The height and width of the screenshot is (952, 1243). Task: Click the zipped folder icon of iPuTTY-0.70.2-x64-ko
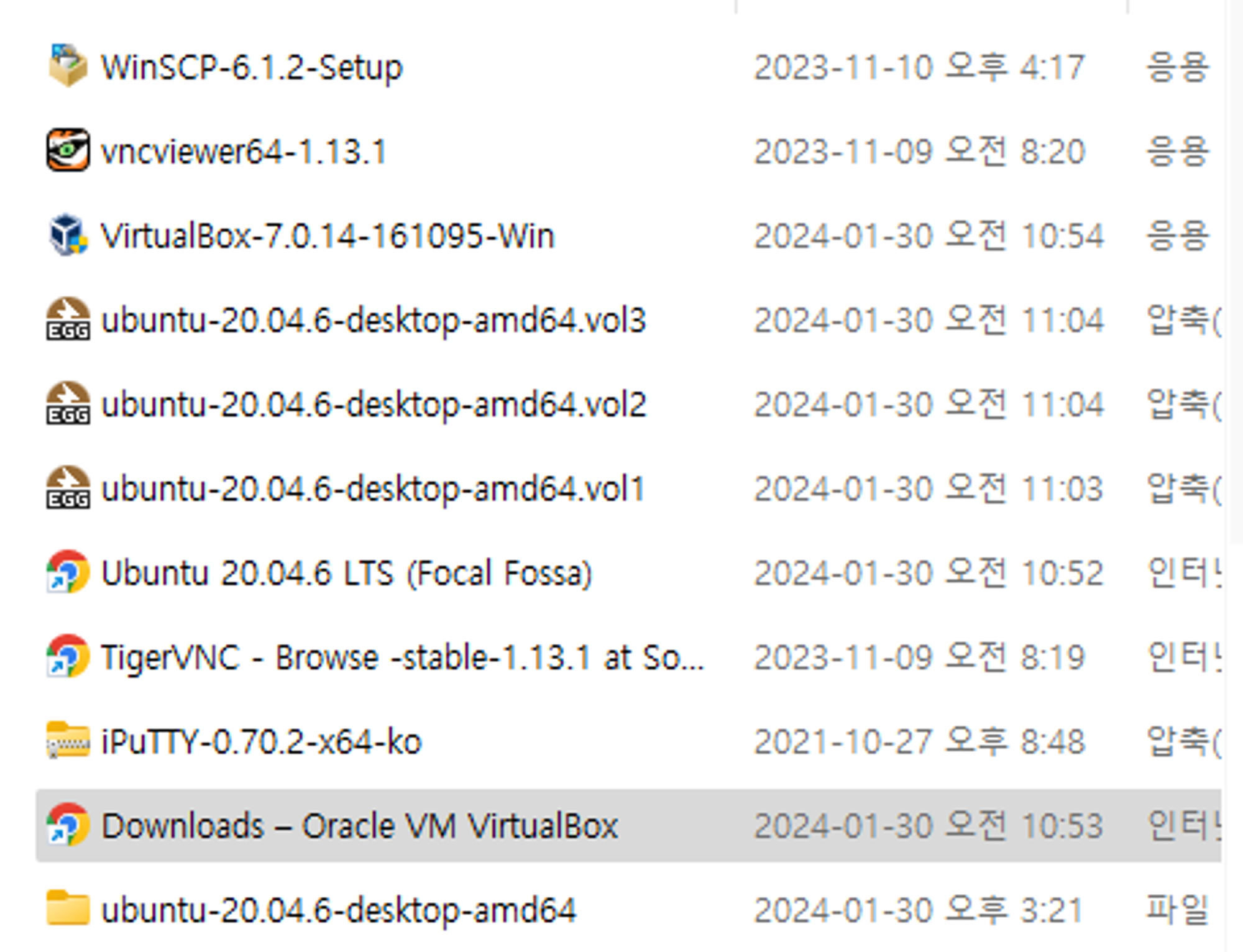point(68,741)
